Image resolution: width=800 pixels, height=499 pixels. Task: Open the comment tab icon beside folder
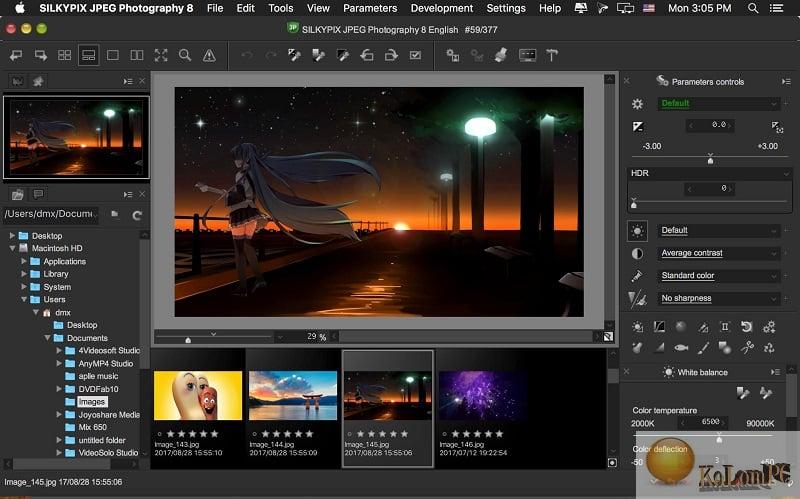pos(38,194)
